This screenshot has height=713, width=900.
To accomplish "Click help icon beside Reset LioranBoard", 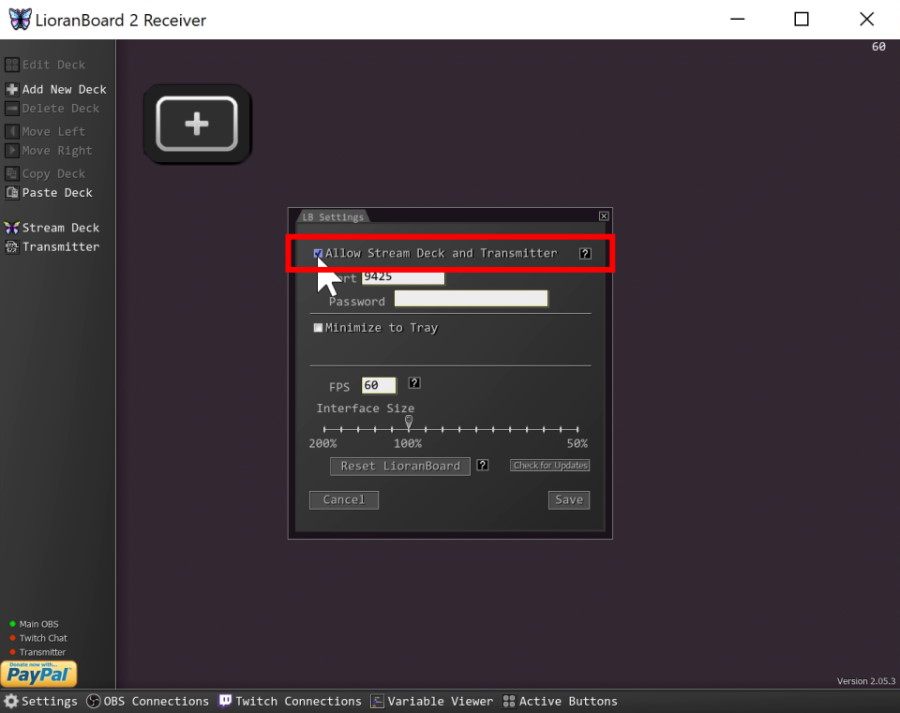I will coord(483,465).
